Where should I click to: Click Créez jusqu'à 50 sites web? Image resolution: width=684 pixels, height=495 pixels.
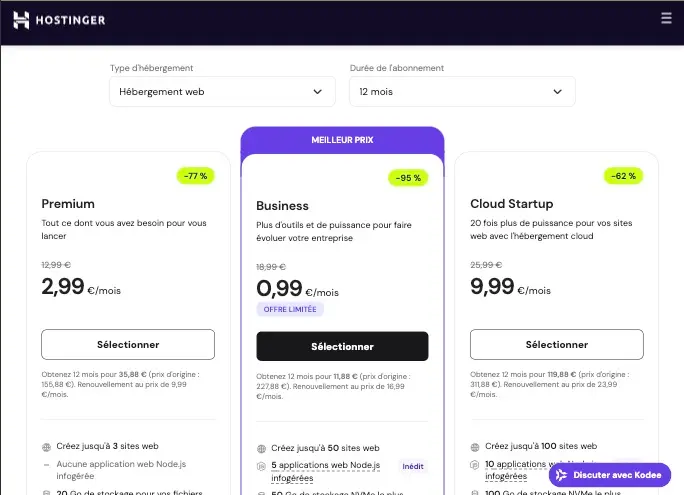click(325, 448)
